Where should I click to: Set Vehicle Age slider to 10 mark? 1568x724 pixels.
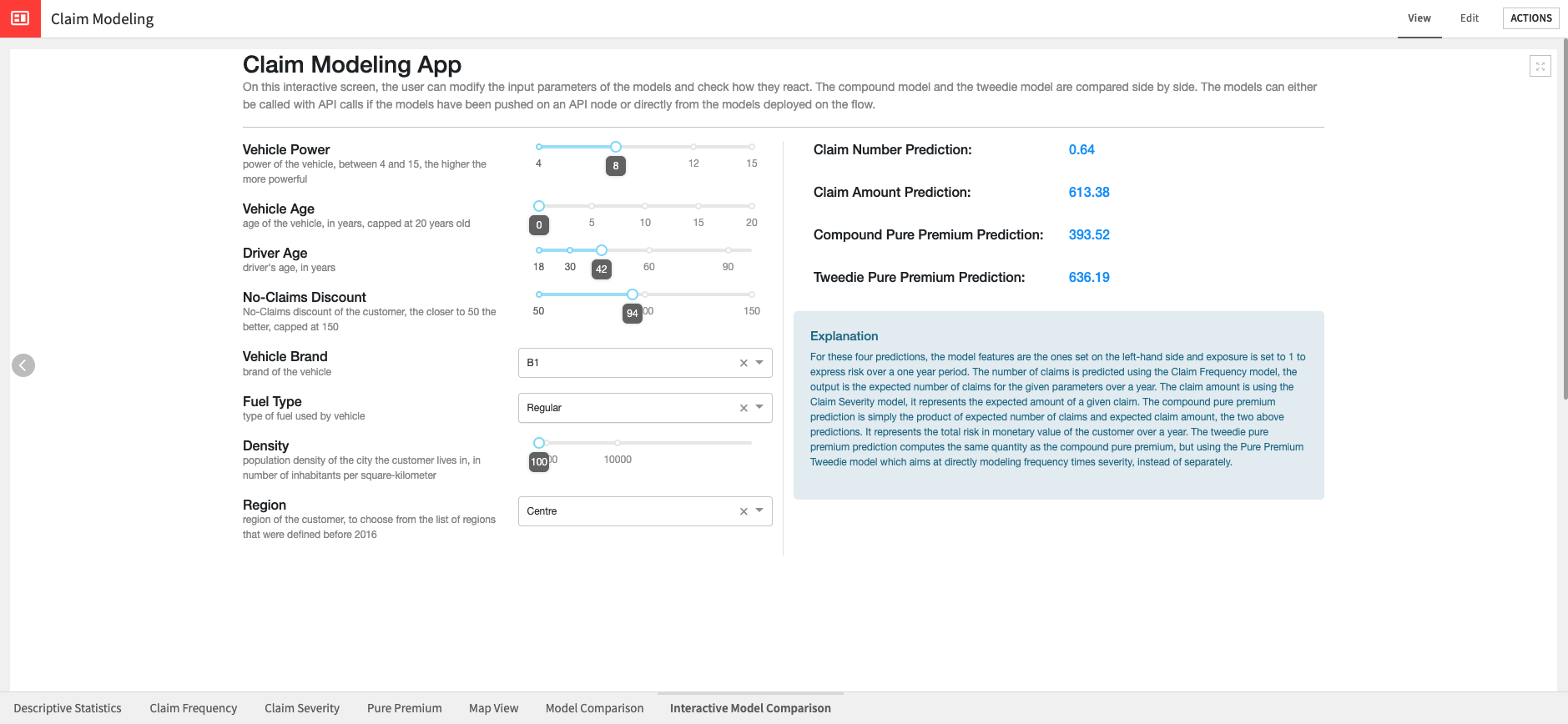point(645,206)
